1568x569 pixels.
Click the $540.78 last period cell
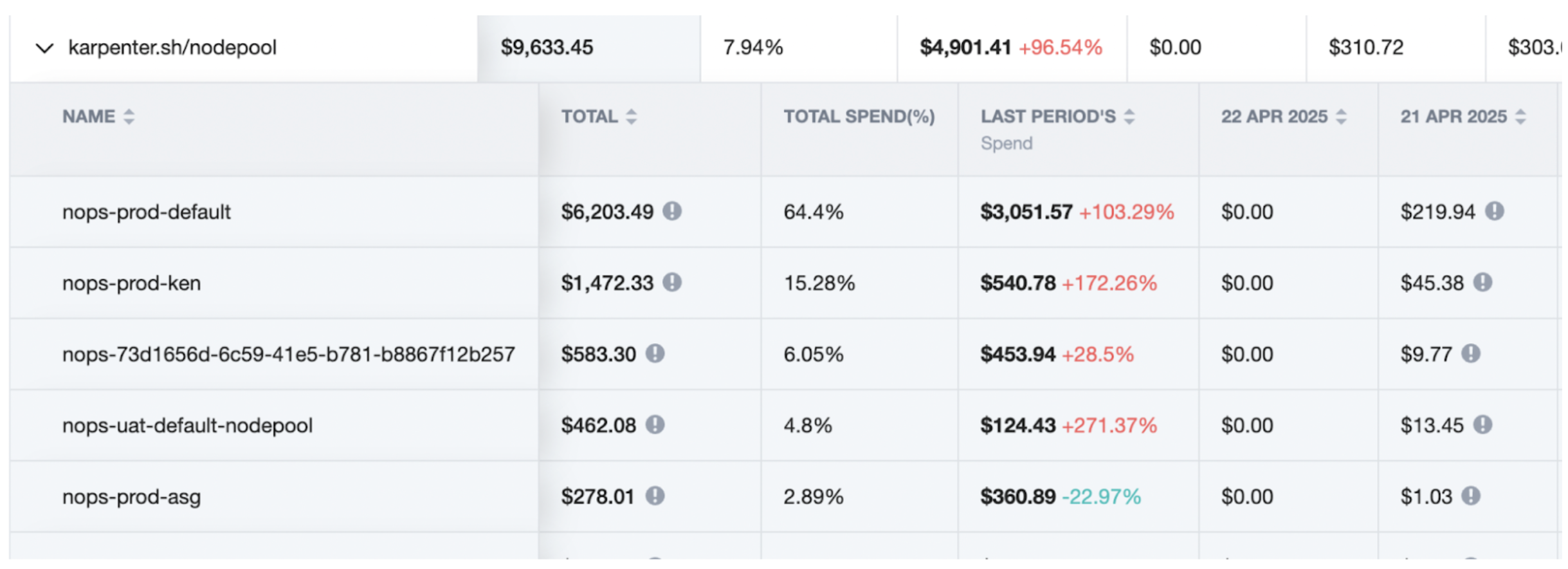(x=1018, y=283)
